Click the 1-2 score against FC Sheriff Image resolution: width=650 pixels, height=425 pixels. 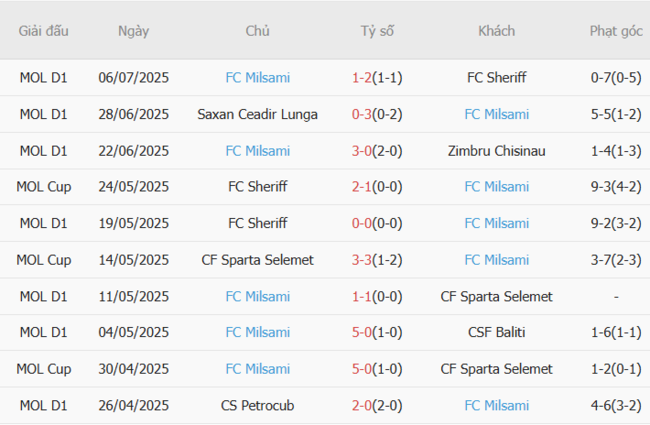point(363,78)
